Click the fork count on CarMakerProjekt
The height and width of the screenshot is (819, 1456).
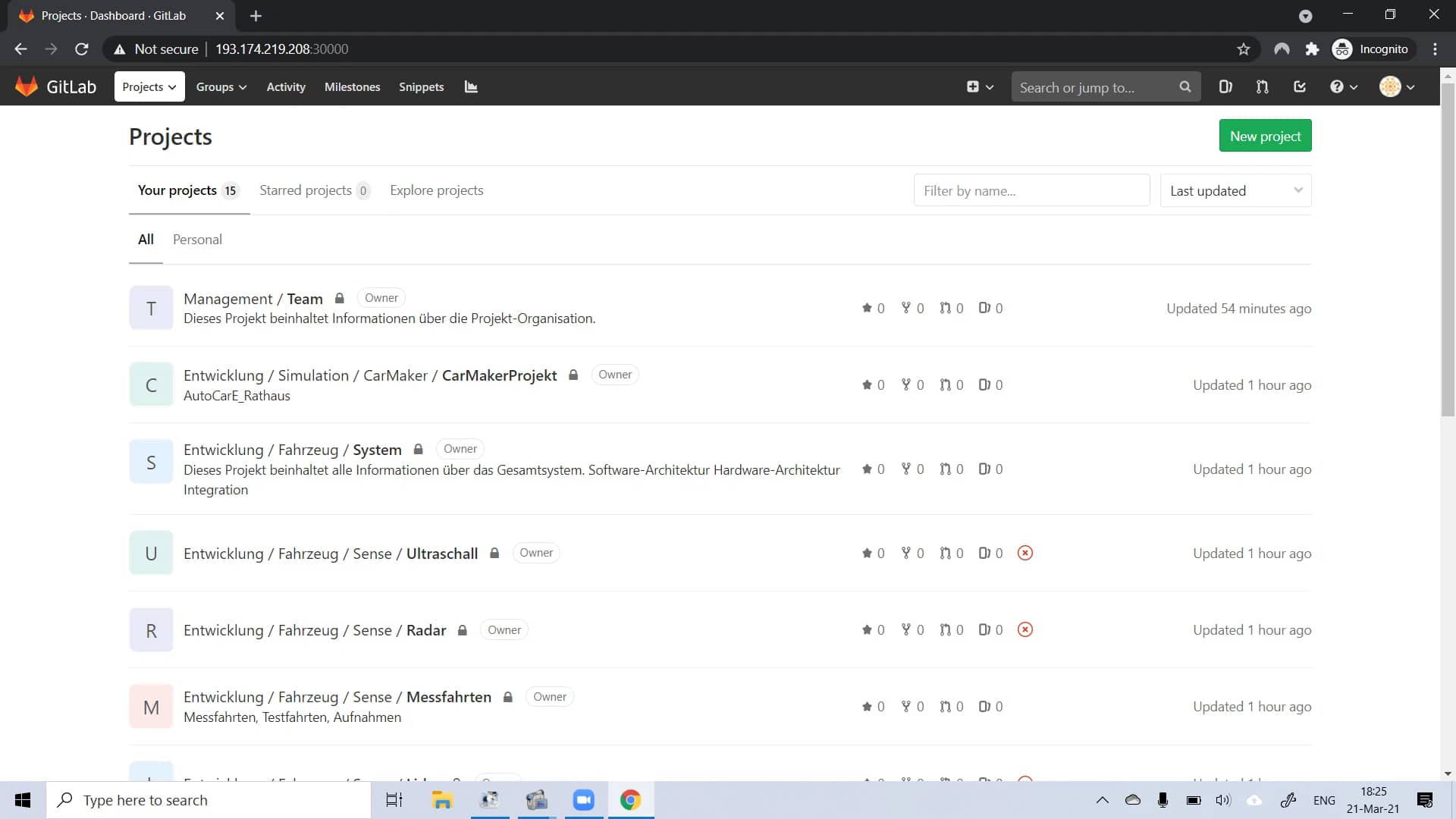point(912,384)
